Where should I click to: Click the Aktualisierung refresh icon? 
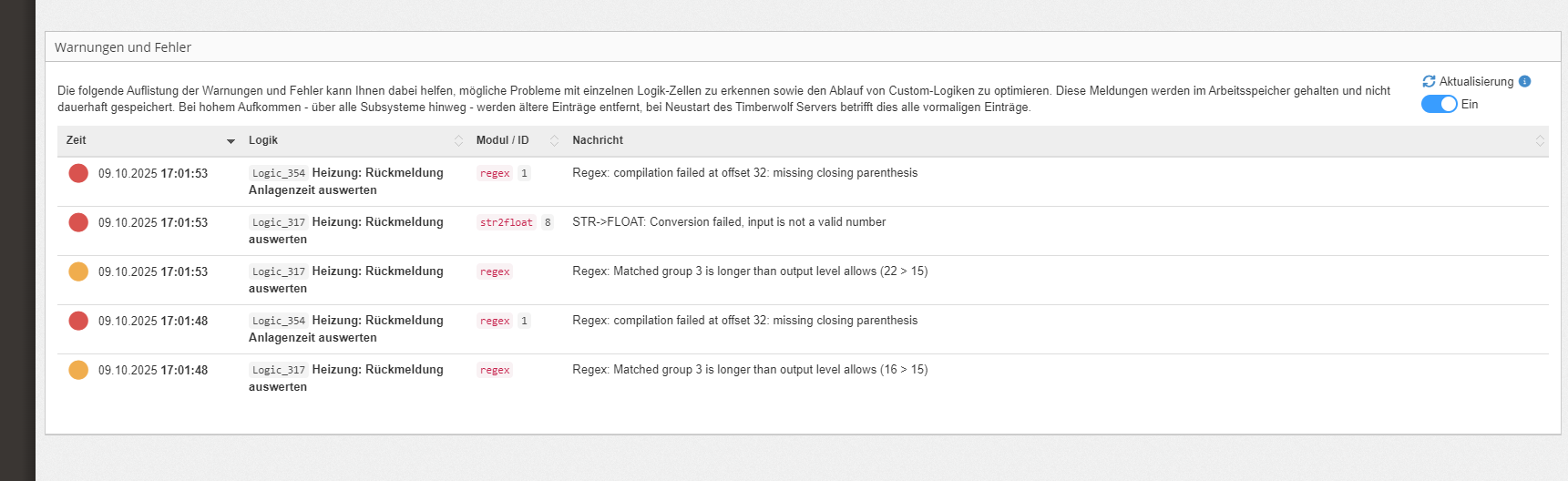click(x=1429, y=82)
